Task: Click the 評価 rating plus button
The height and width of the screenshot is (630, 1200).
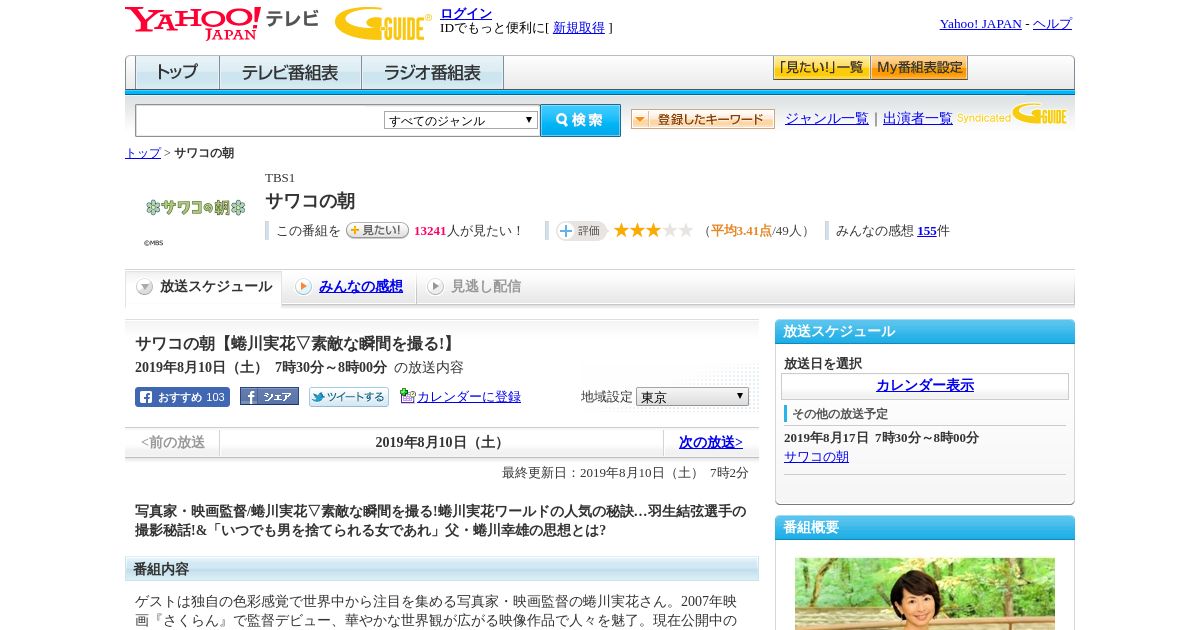Action: [582, 231]
